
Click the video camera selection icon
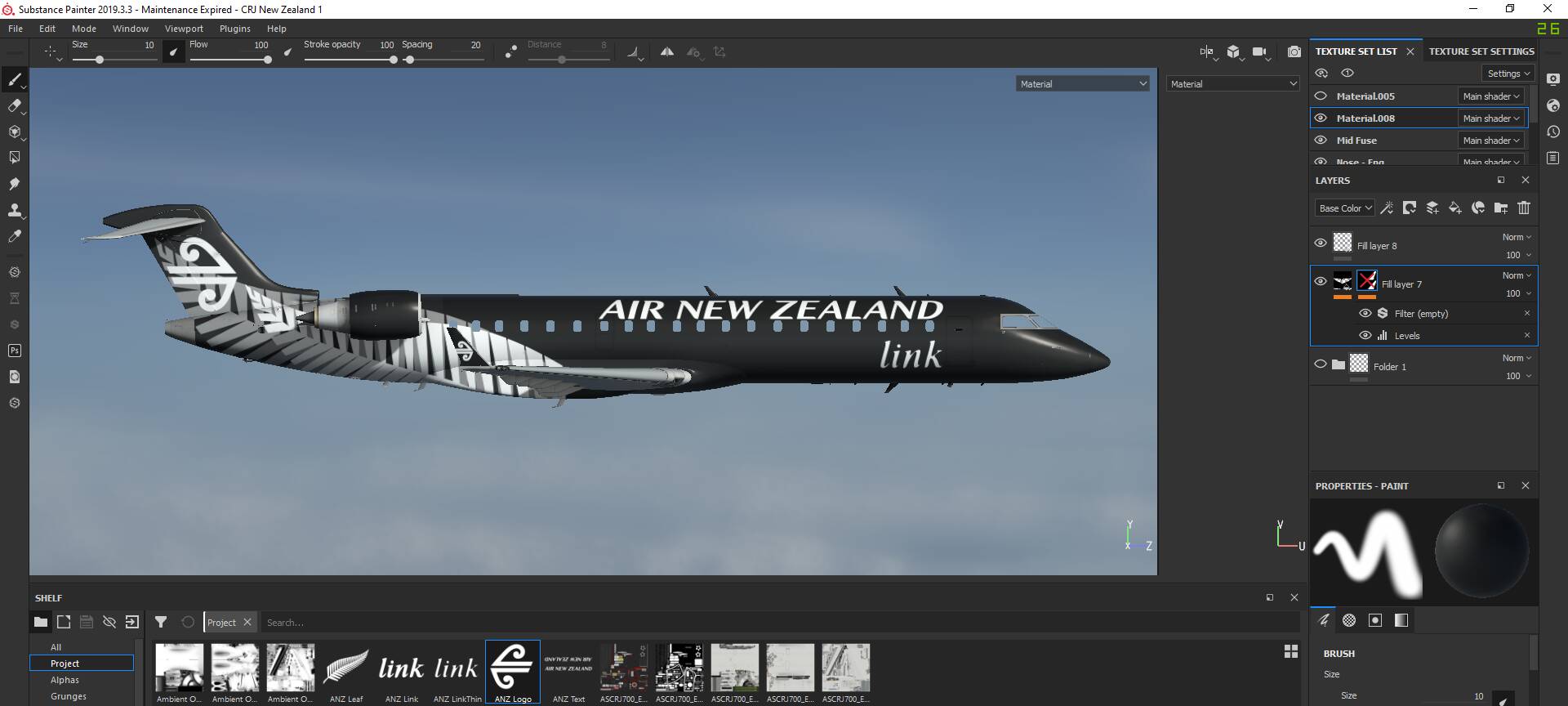click(1259, 51)
